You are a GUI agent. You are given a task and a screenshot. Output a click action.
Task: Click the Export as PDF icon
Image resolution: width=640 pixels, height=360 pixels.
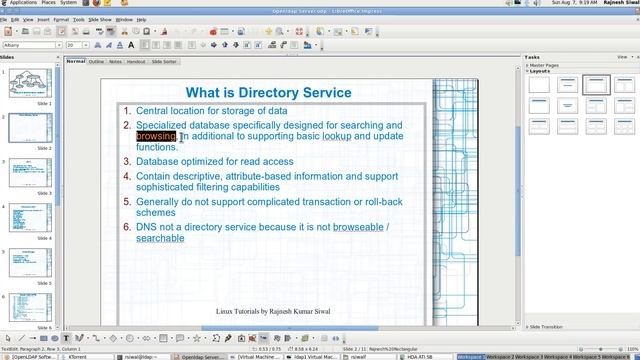(75, 31)
